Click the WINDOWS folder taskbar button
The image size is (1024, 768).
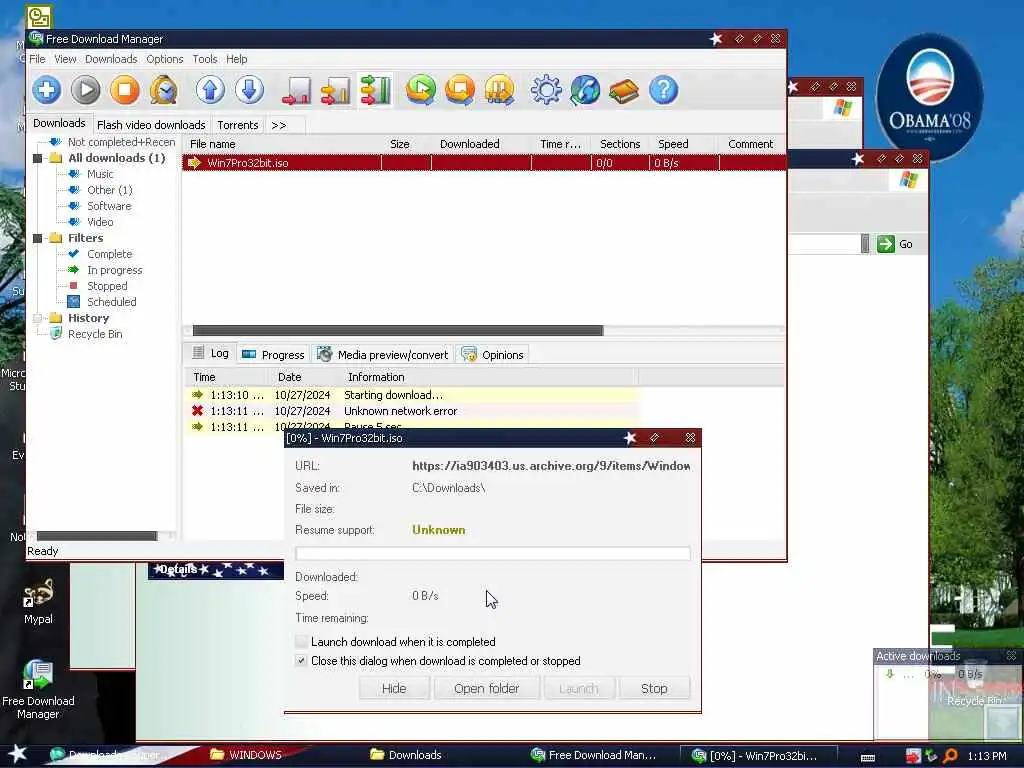tap(246, 755)
